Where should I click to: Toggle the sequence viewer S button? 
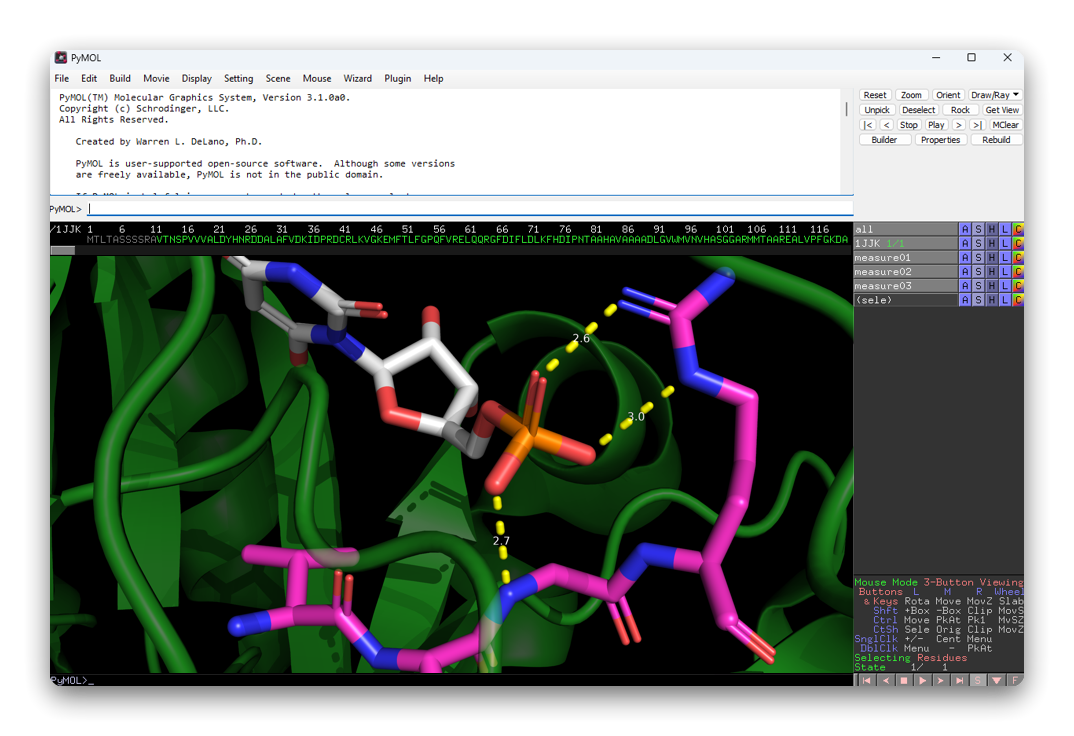(x=978, y=681)
